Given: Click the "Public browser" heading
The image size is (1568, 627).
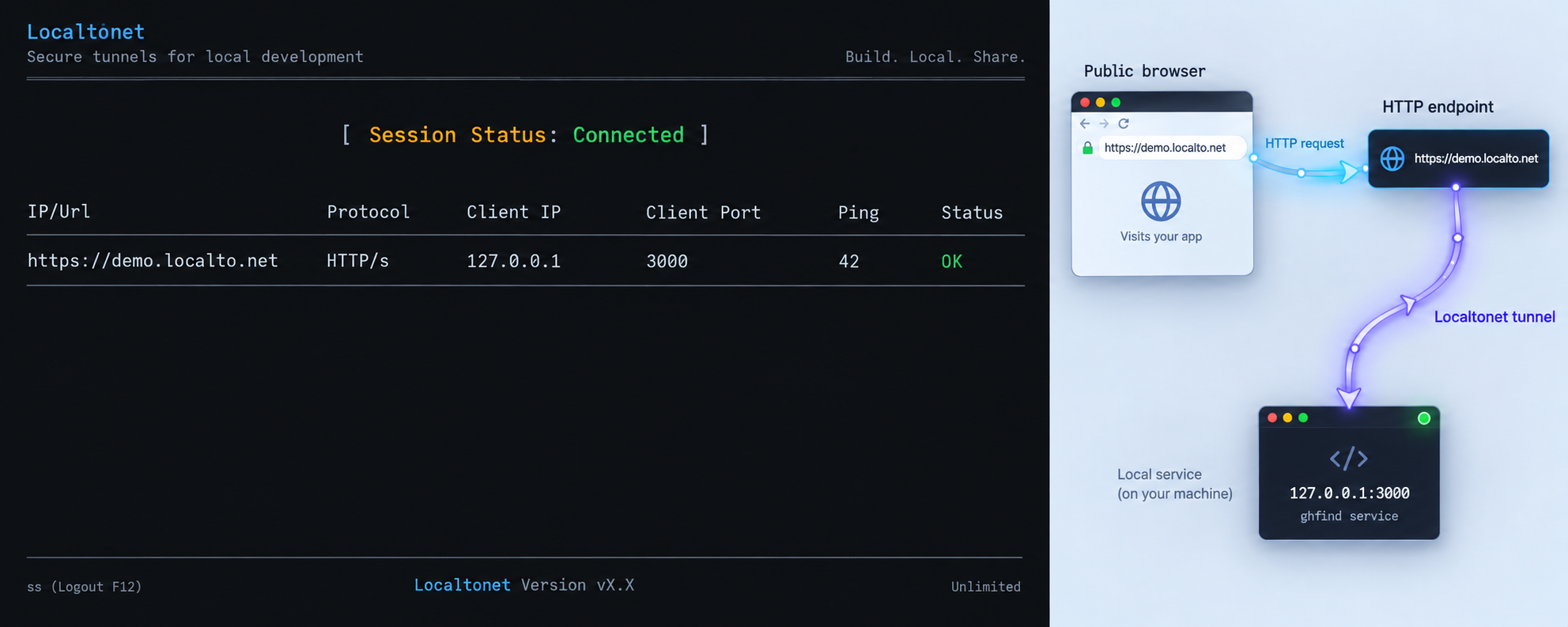Looking at the screenshot, I should (1144, 71).
